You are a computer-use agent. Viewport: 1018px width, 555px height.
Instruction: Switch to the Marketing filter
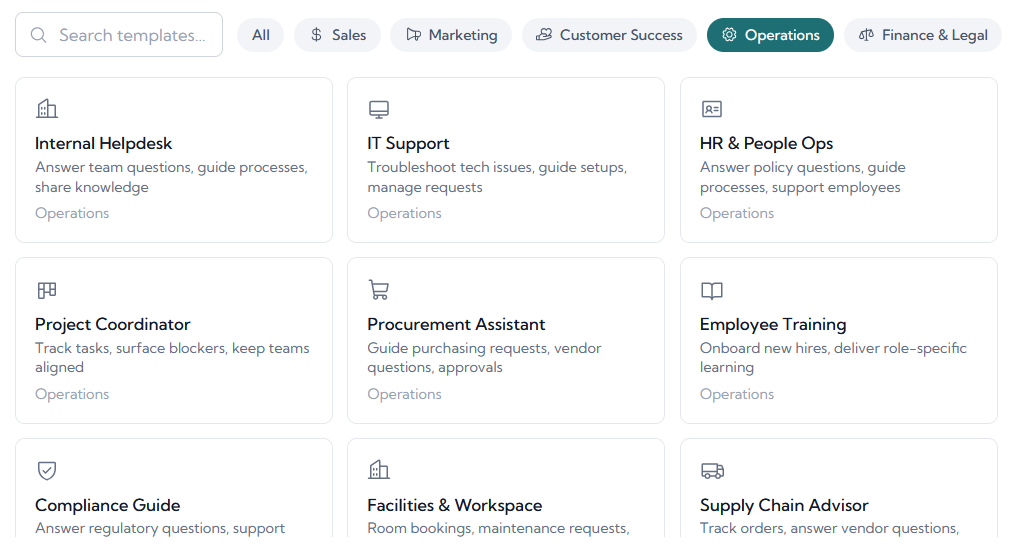[451, 35]
